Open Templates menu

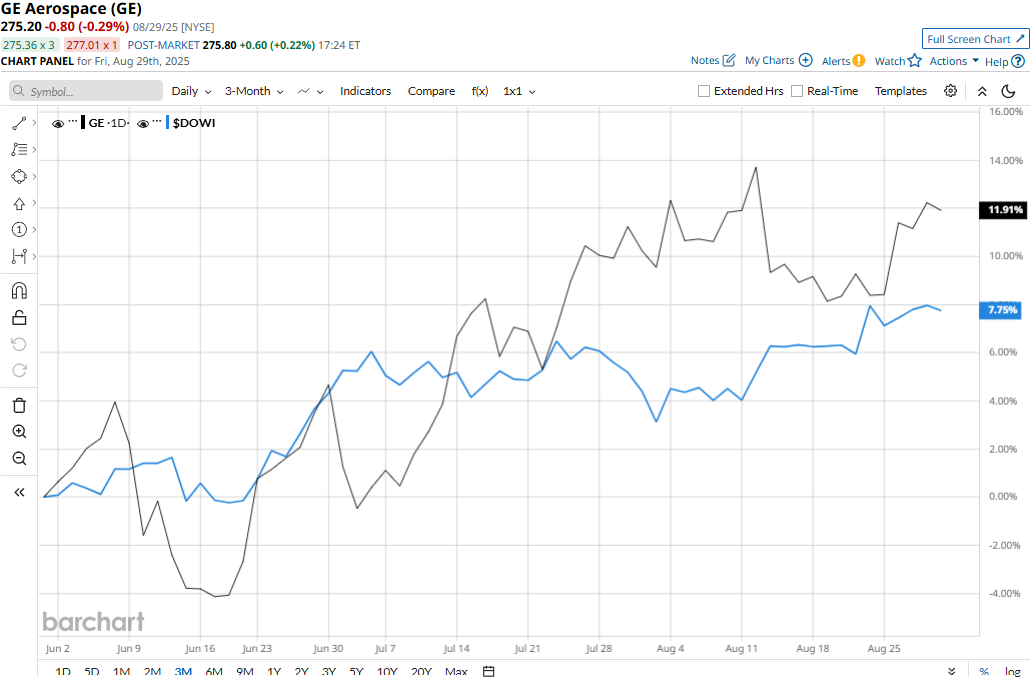tap(900, 91)
